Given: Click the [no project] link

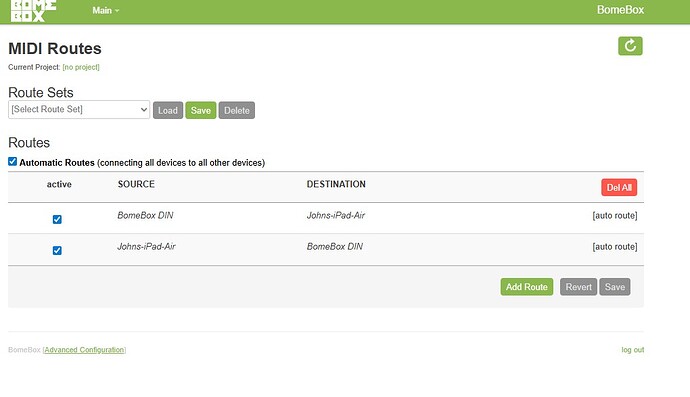Looking at the screenshot, I should click(x=81, y=67).
